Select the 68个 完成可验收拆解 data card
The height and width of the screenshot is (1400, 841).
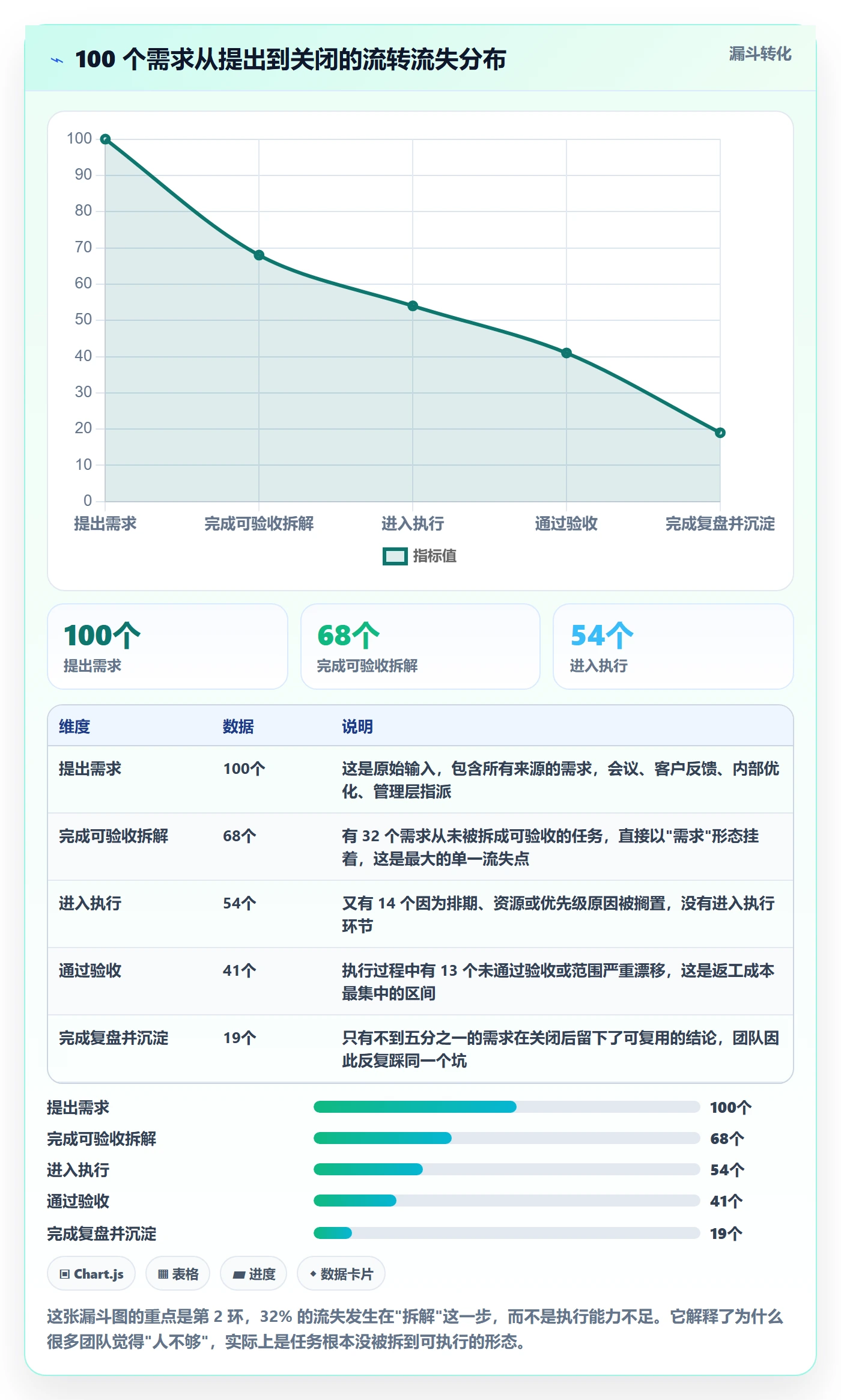point(421,647)
